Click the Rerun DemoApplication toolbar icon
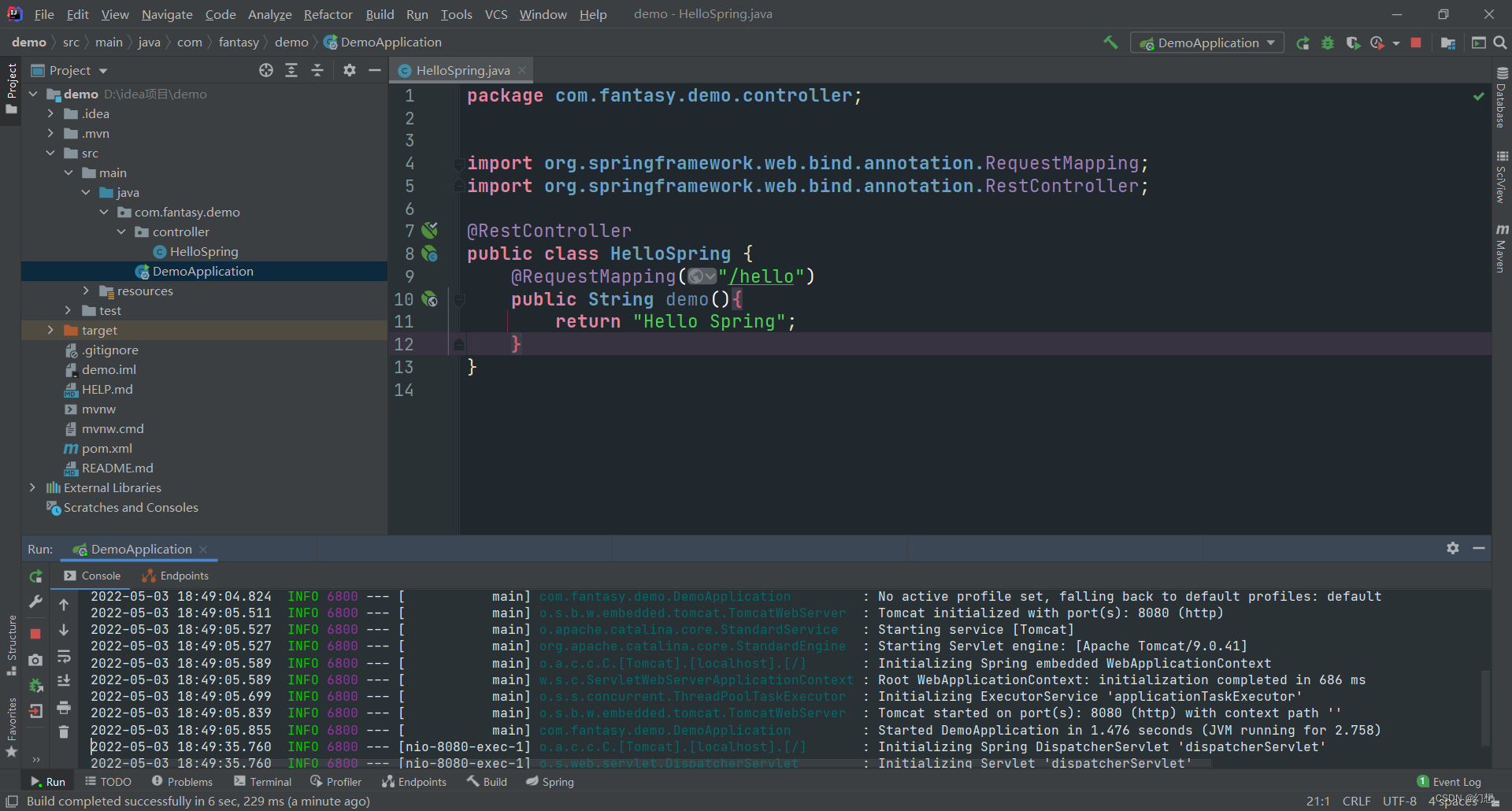 1303,43
